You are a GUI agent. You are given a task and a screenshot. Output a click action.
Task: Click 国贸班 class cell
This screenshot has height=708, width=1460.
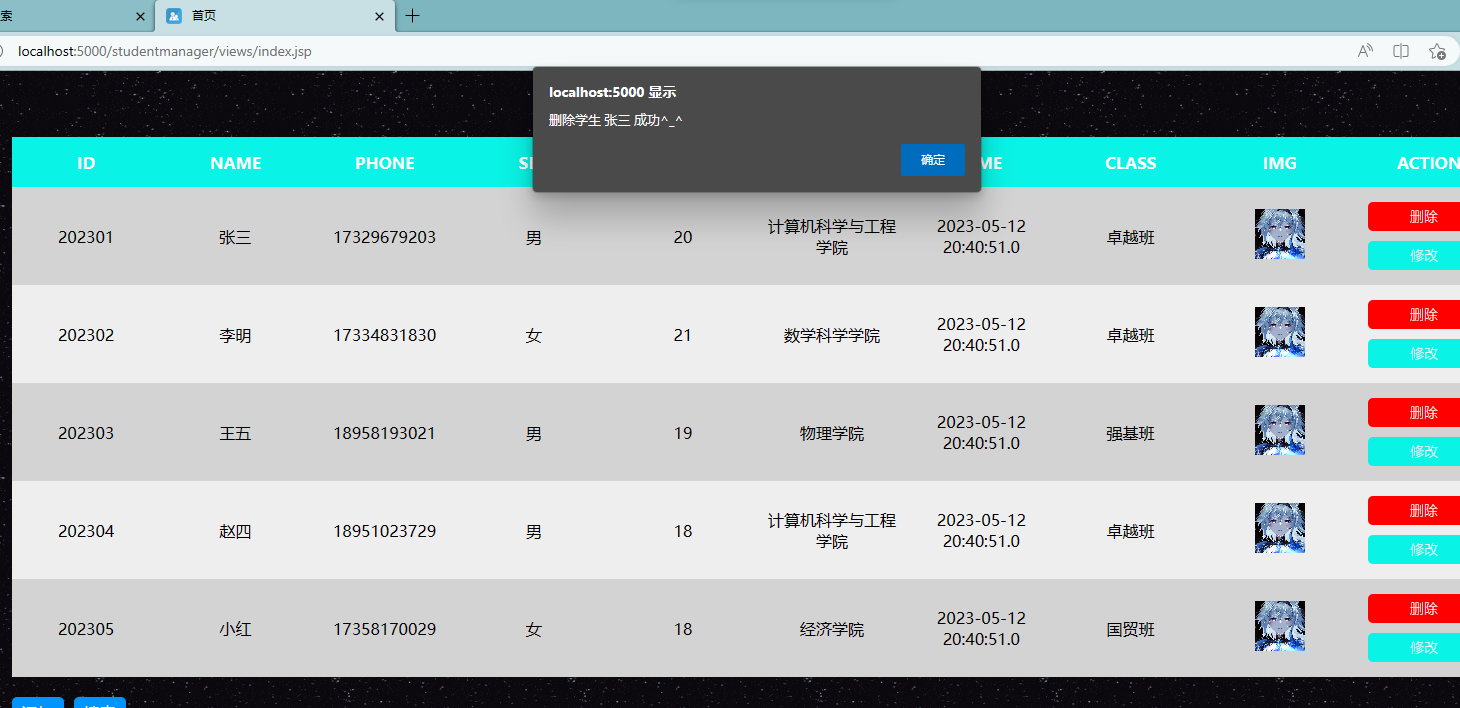tap(1130, 629)
